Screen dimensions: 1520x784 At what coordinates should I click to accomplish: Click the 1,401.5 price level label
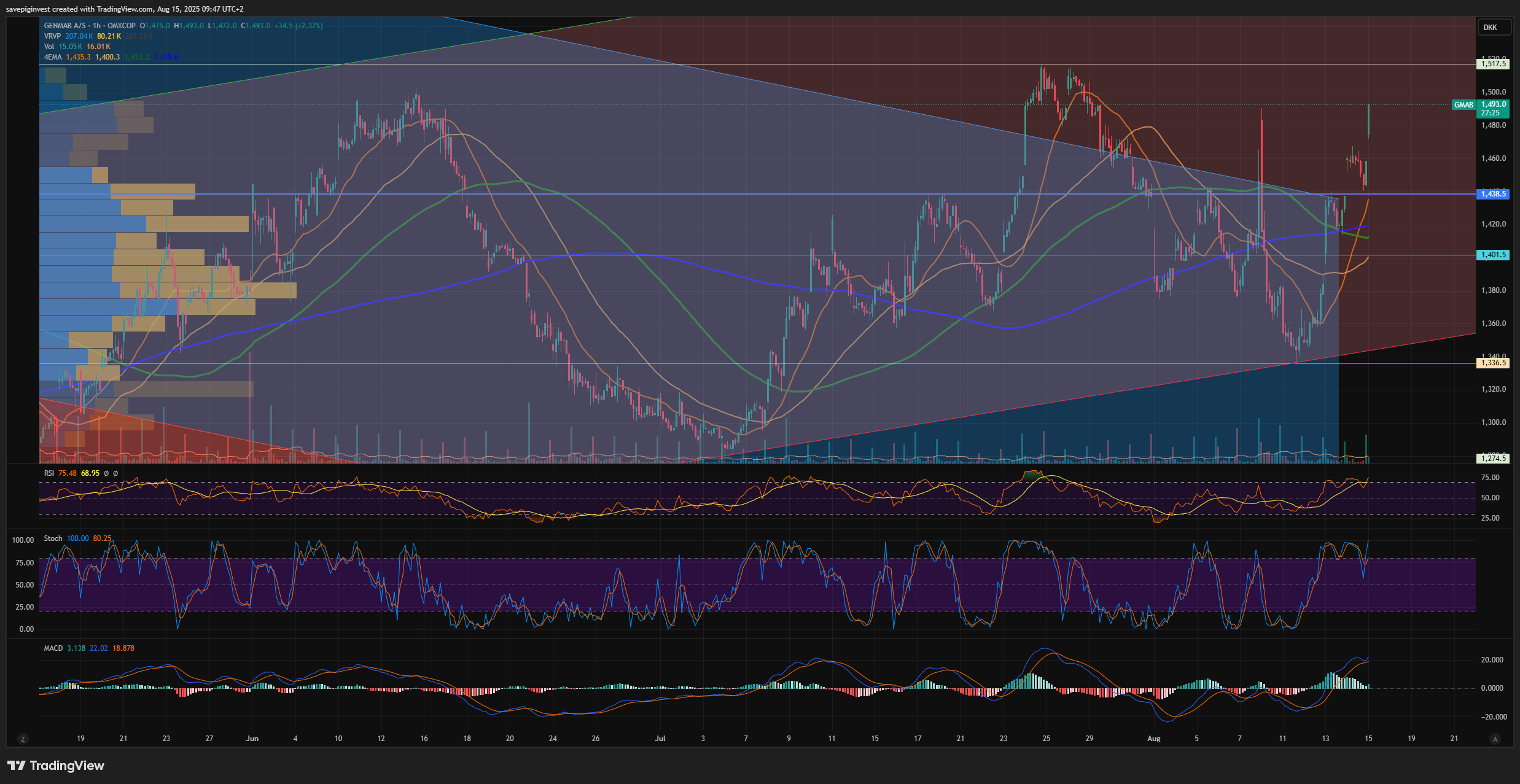(x=1493, y=255)
